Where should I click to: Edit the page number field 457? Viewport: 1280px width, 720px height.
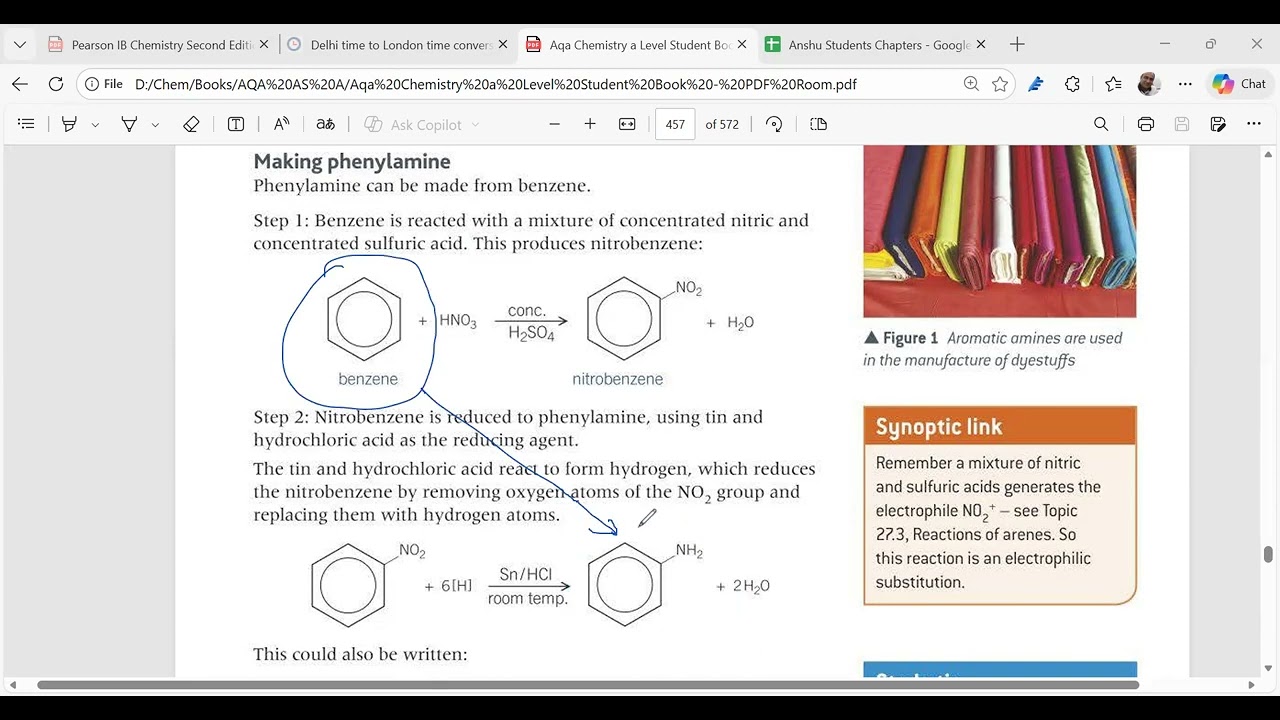pyautogui.click(x=675, y=124)
